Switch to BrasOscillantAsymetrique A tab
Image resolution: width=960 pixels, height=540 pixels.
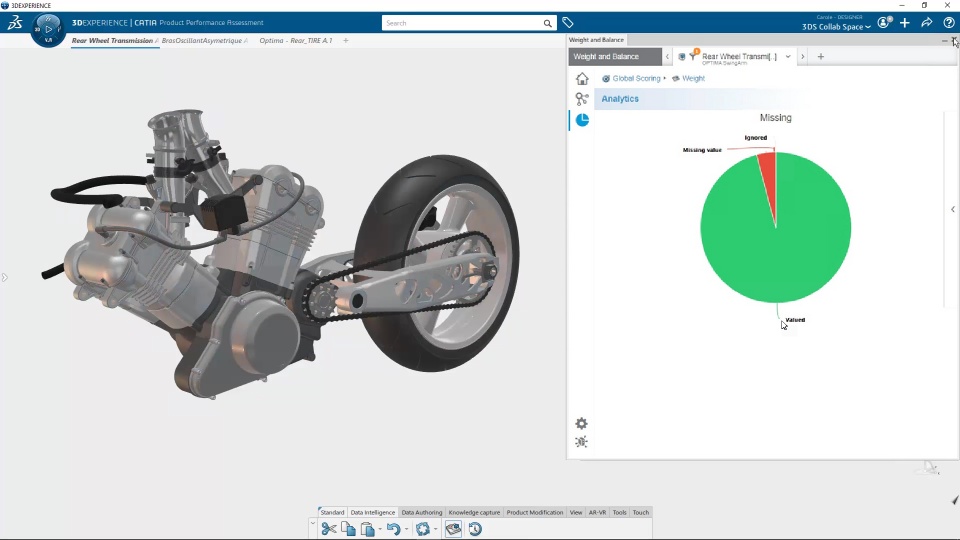(x=204, y=40)
